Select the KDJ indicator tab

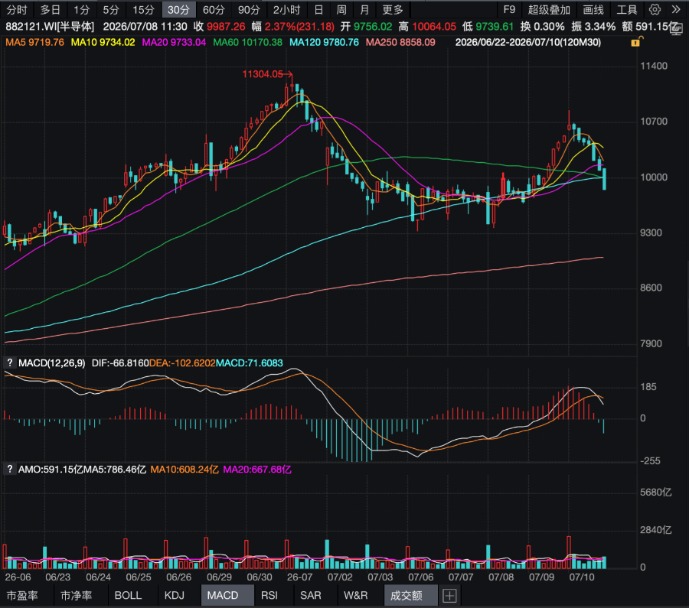pyautogui.click(x=174, y=595)
